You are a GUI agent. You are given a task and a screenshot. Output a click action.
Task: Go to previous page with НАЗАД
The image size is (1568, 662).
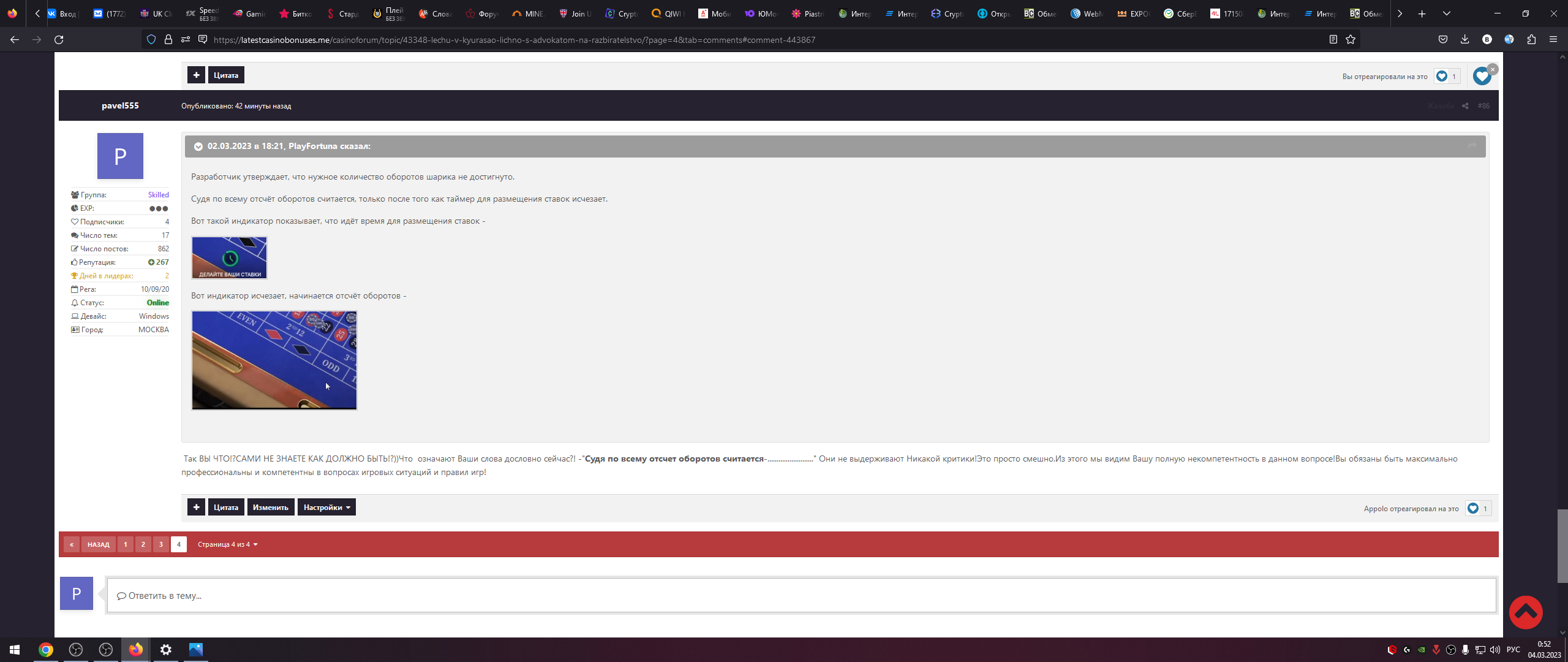(x=98, y=544)
